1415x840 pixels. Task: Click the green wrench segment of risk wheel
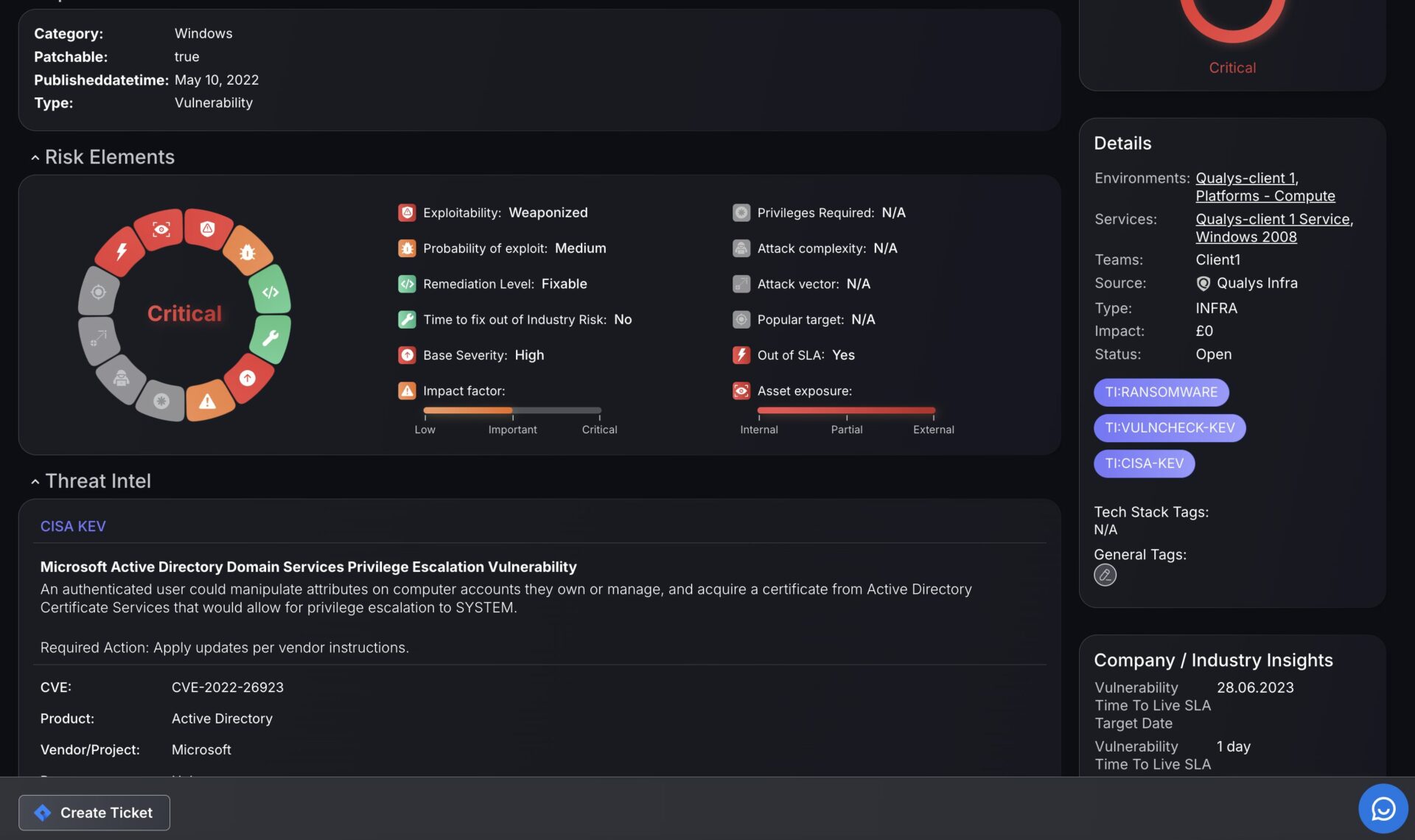click(270, 338)
